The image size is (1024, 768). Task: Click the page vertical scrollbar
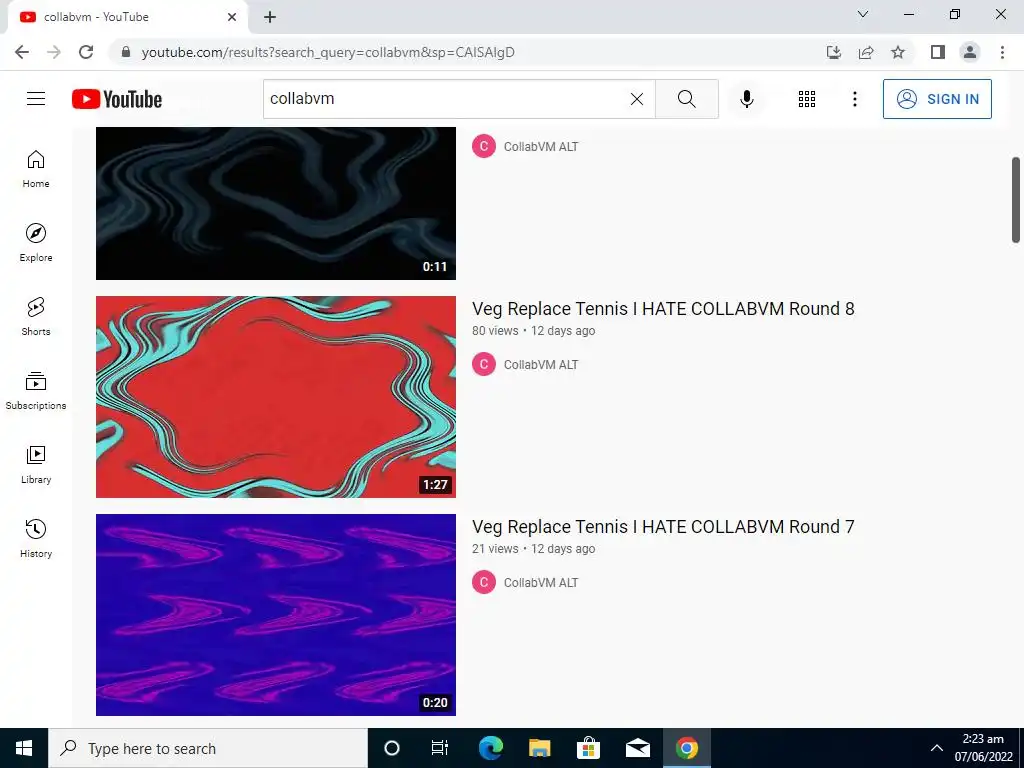point(1016,200)
